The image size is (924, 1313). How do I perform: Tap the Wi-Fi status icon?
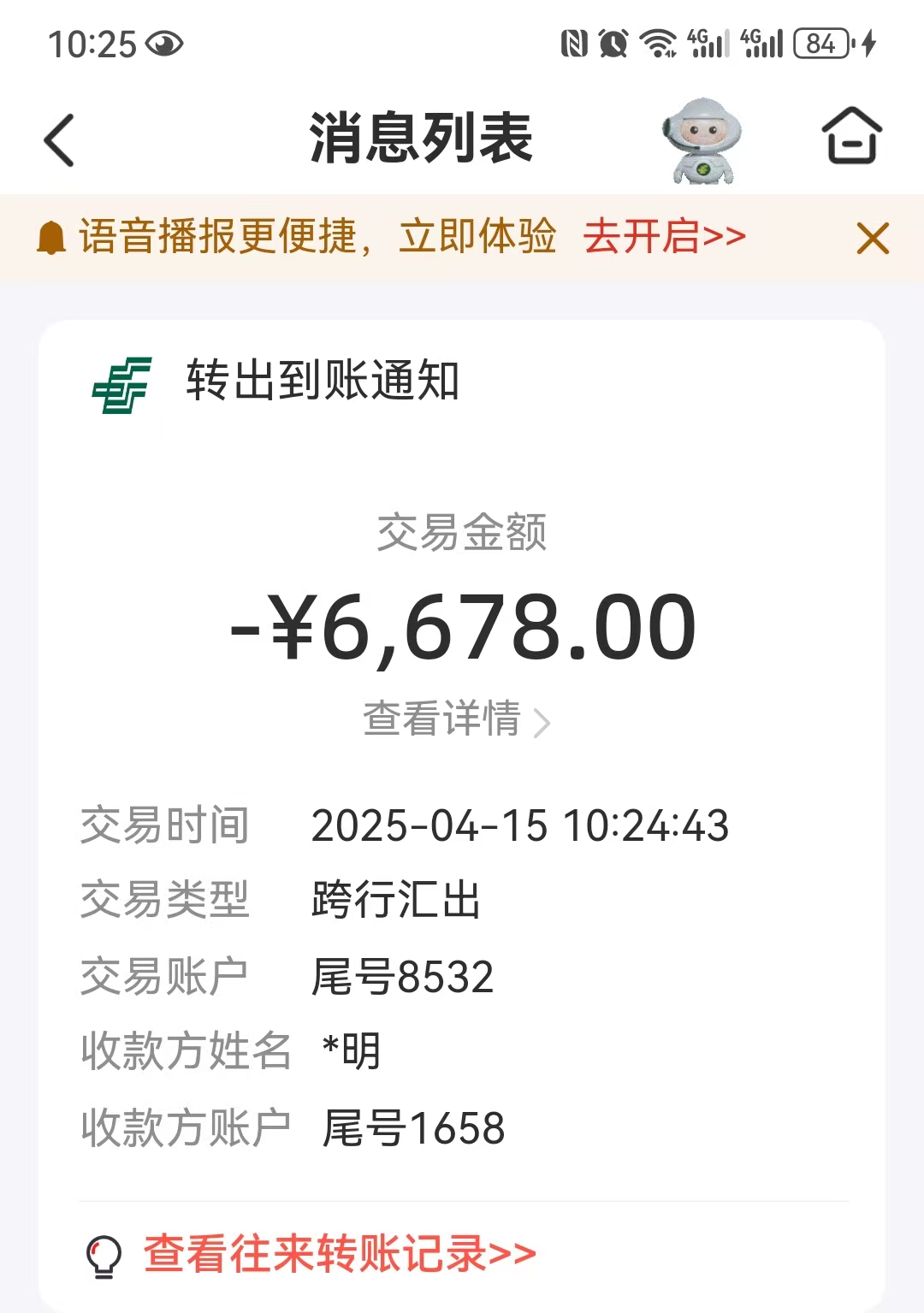[x=658, y=44]
